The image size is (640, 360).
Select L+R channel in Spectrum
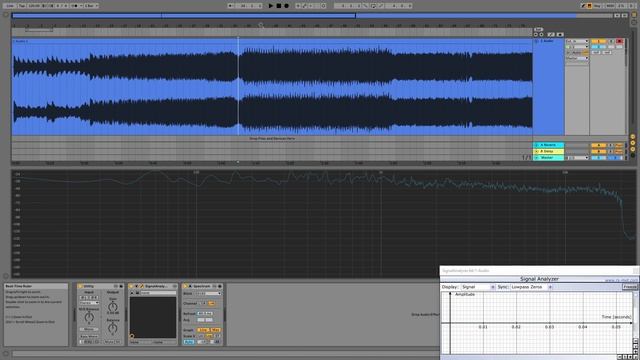(x=211, y=303)
